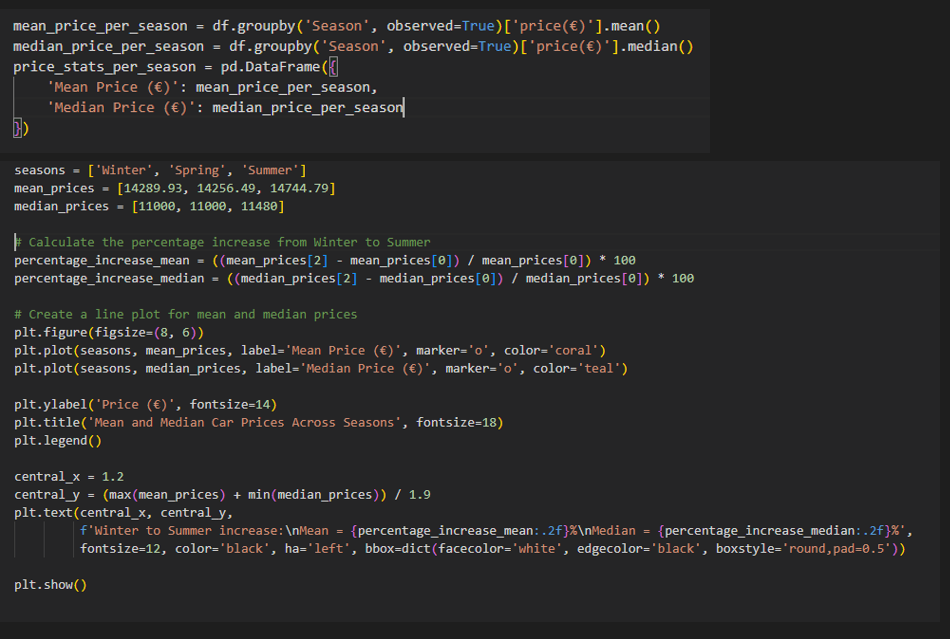Click the 1.9 divisor in central_y
The image size is (950, 639).
(419, 495)
